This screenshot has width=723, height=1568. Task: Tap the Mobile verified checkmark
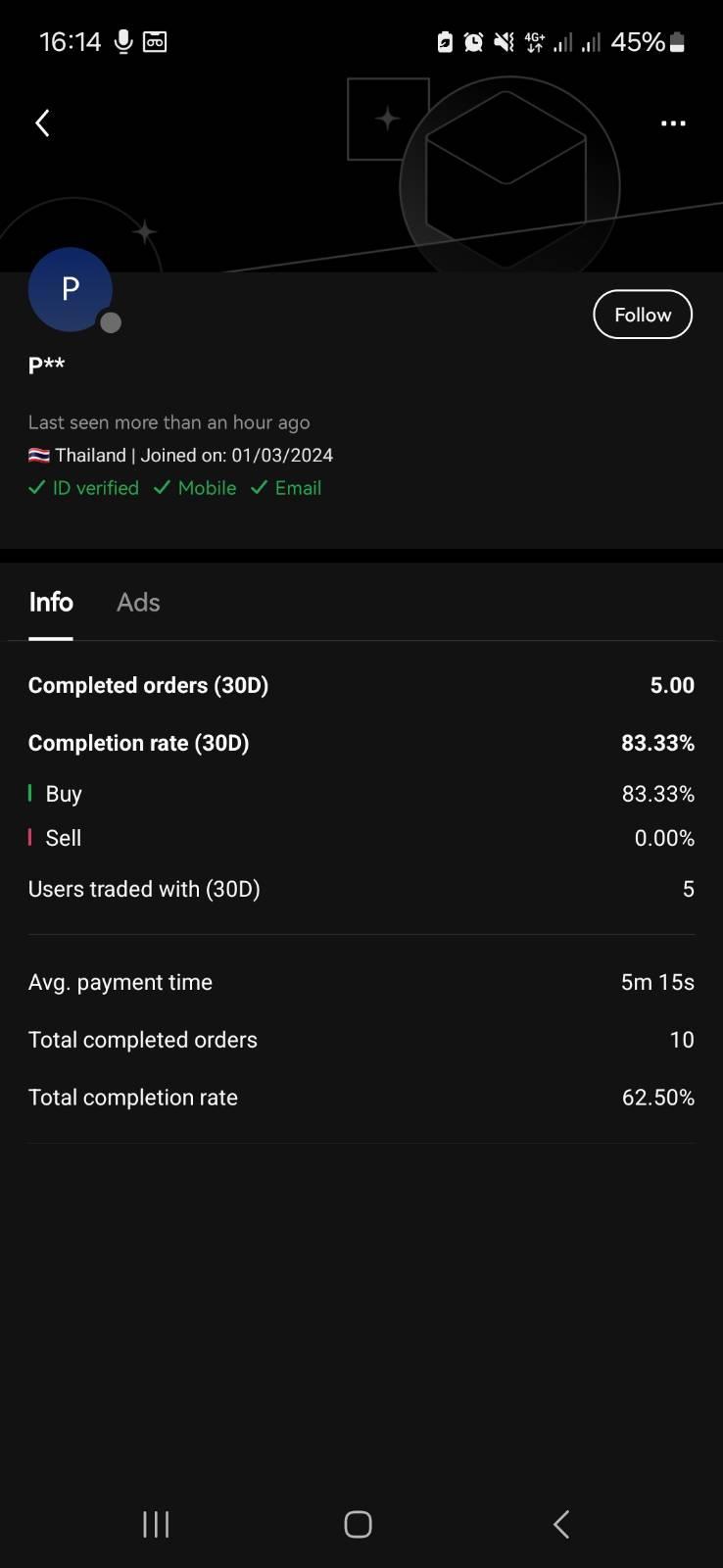point(163,488)
